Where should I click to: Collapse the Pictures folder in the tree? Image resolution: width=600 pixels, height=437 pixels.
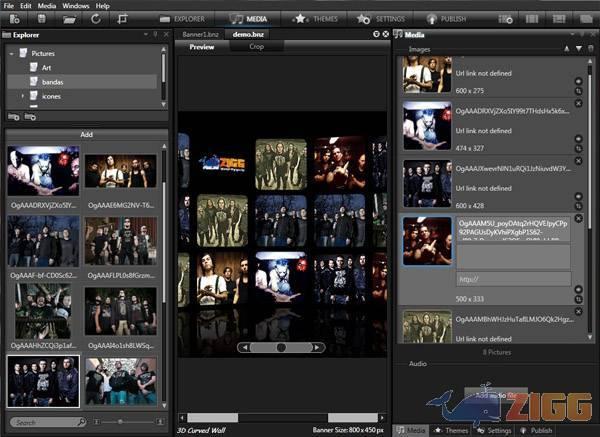click(12, 53)
